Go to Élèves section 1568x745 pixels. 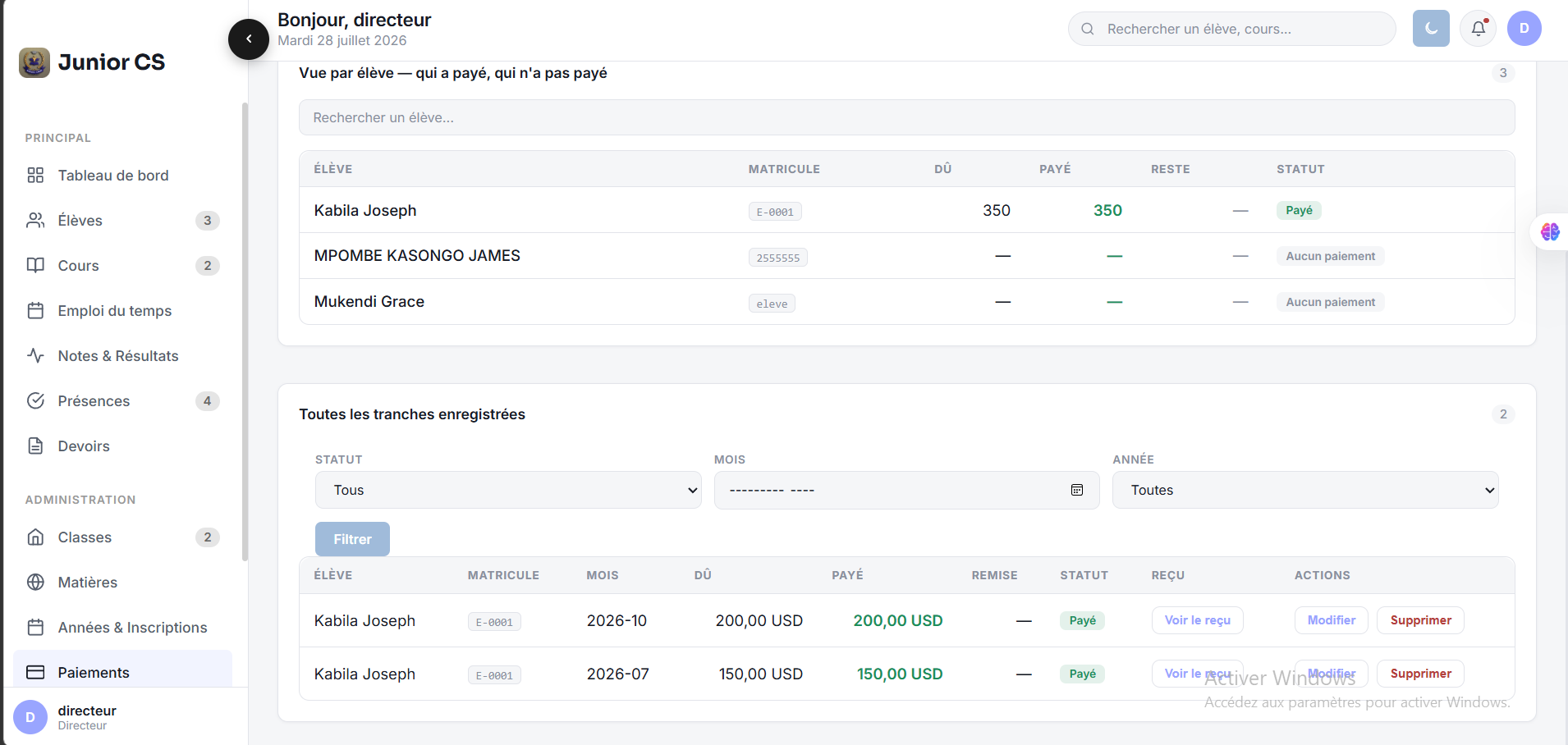tap(123, 220)
